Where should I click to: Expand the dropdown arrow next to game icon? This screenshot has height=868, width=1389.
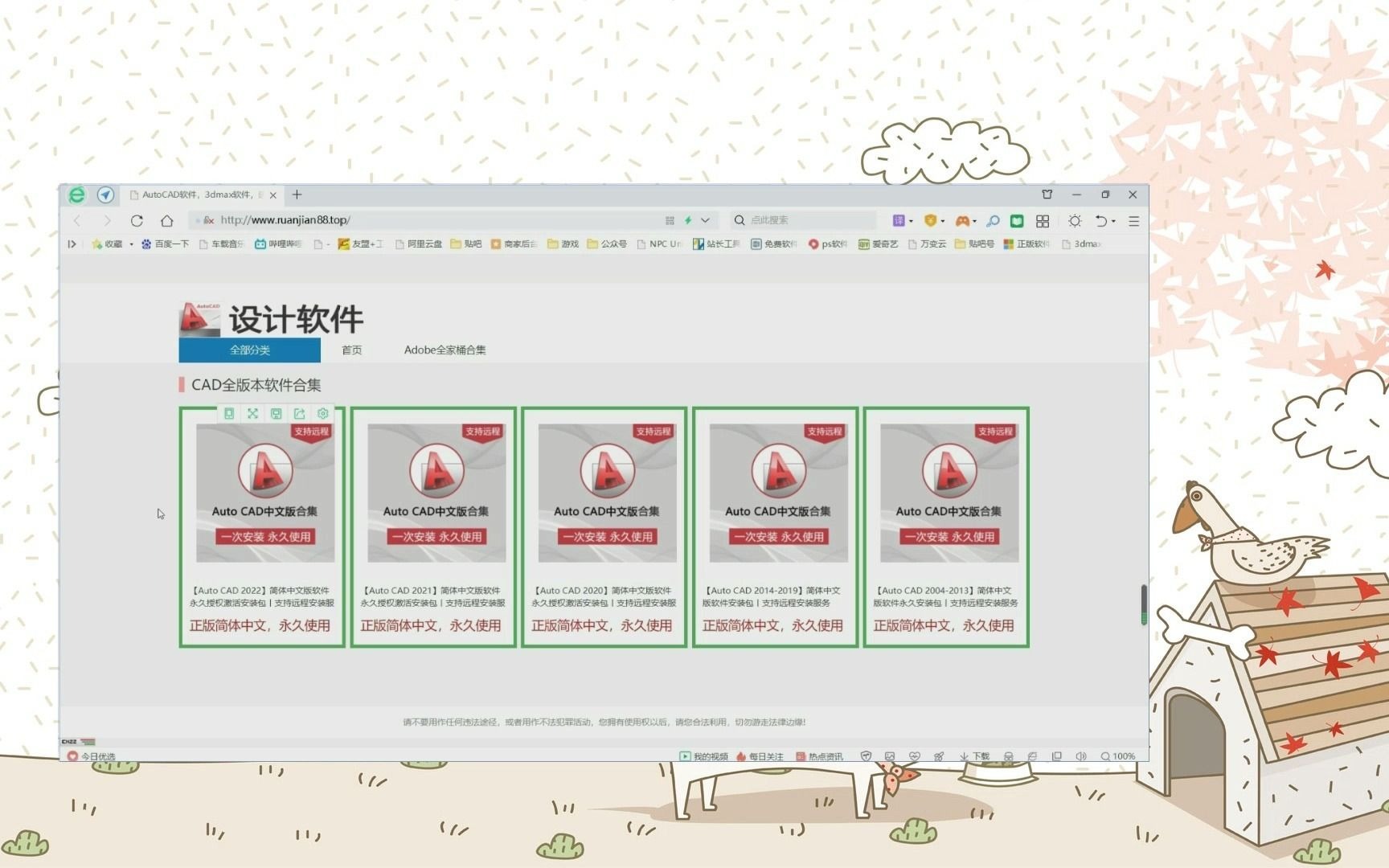974,221
